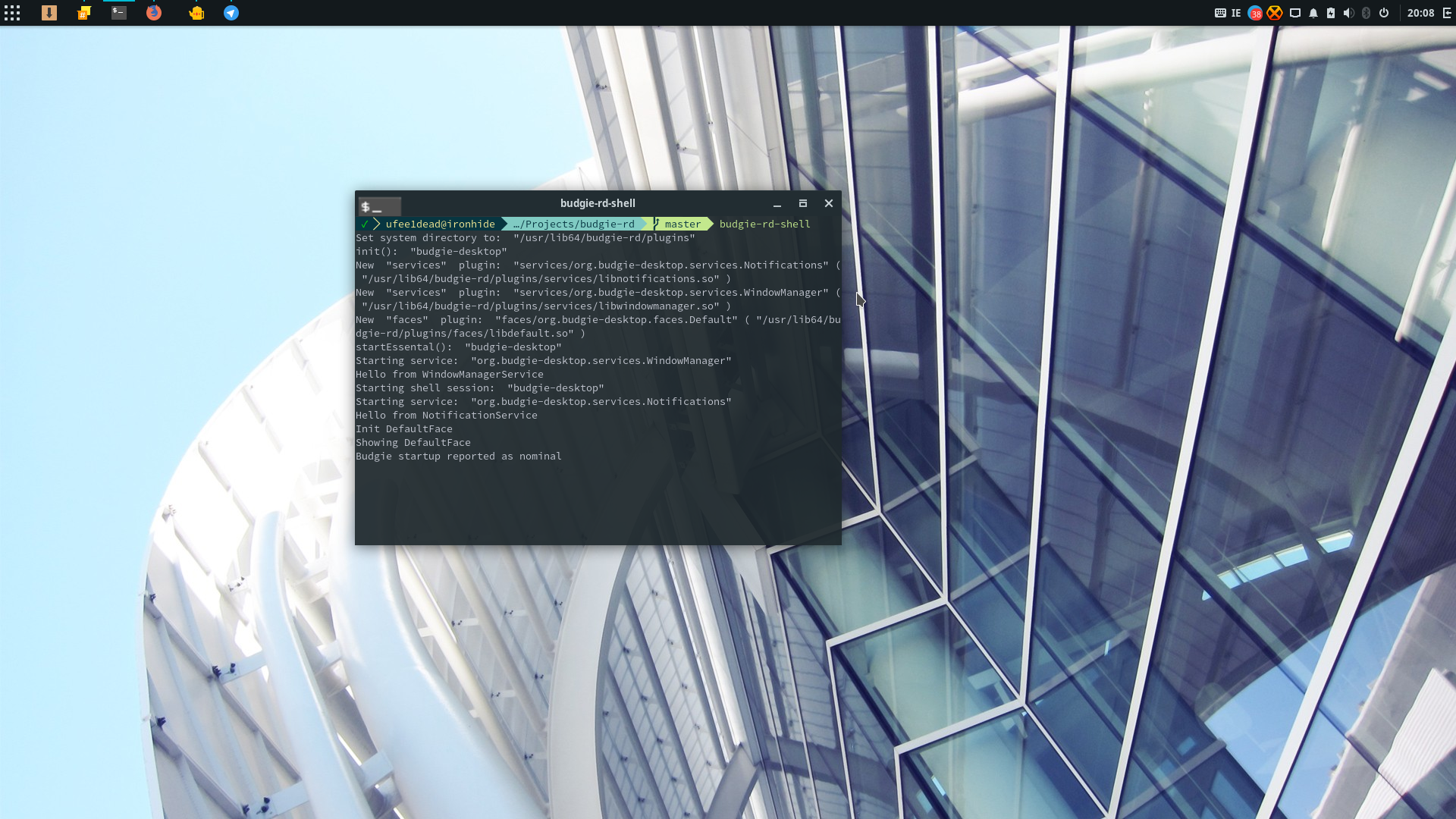
Task: Launch Firefox from the panel
Action: (x=154, y=13)
